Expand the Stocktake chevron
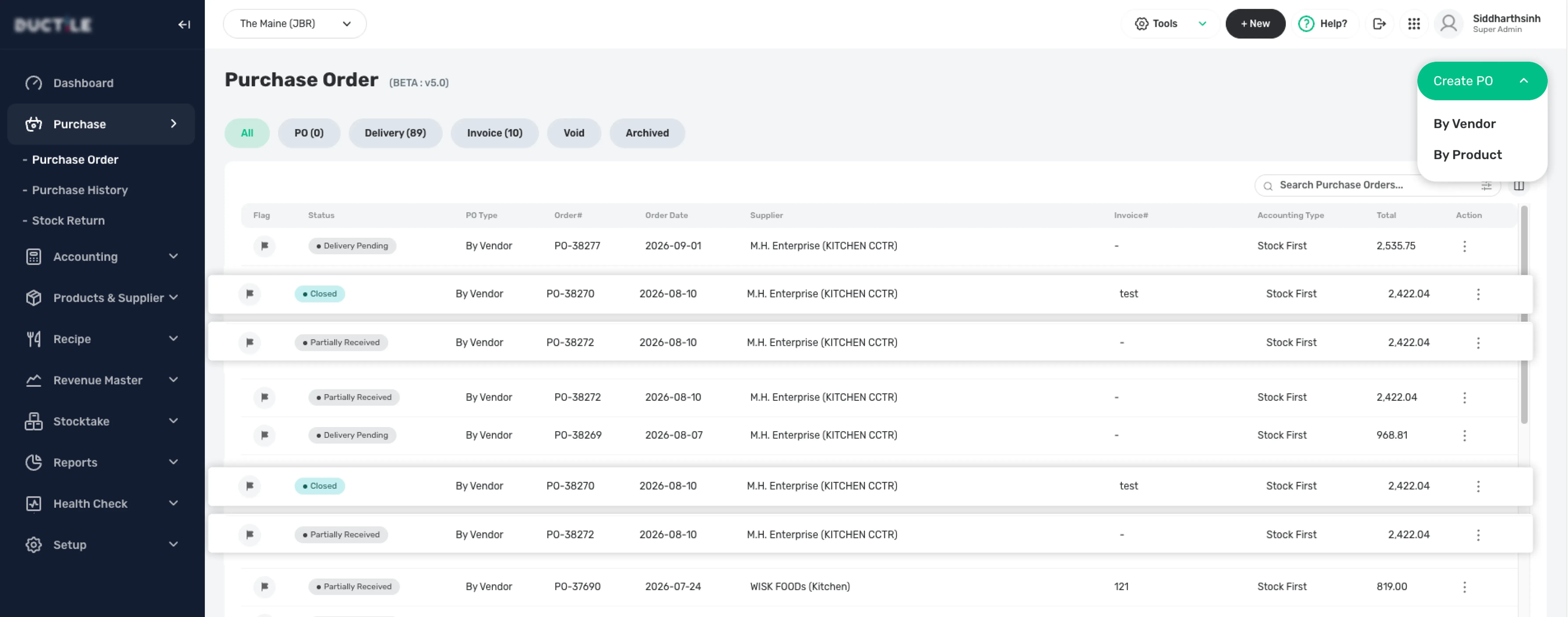This screenshot has width=1568, height=617. 174,421
